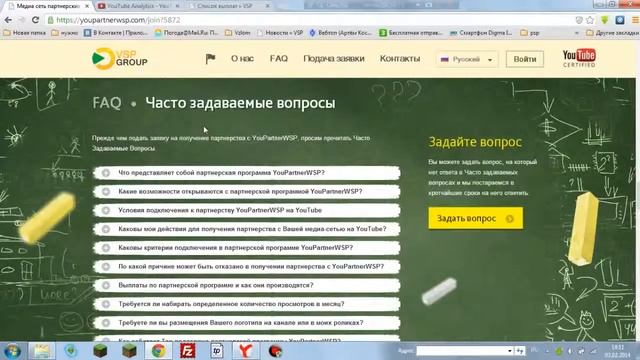Screen dimensions: 640x360
Task: Expand 'Каковы мои действия для получения партнерства' question
Action: 247,229
